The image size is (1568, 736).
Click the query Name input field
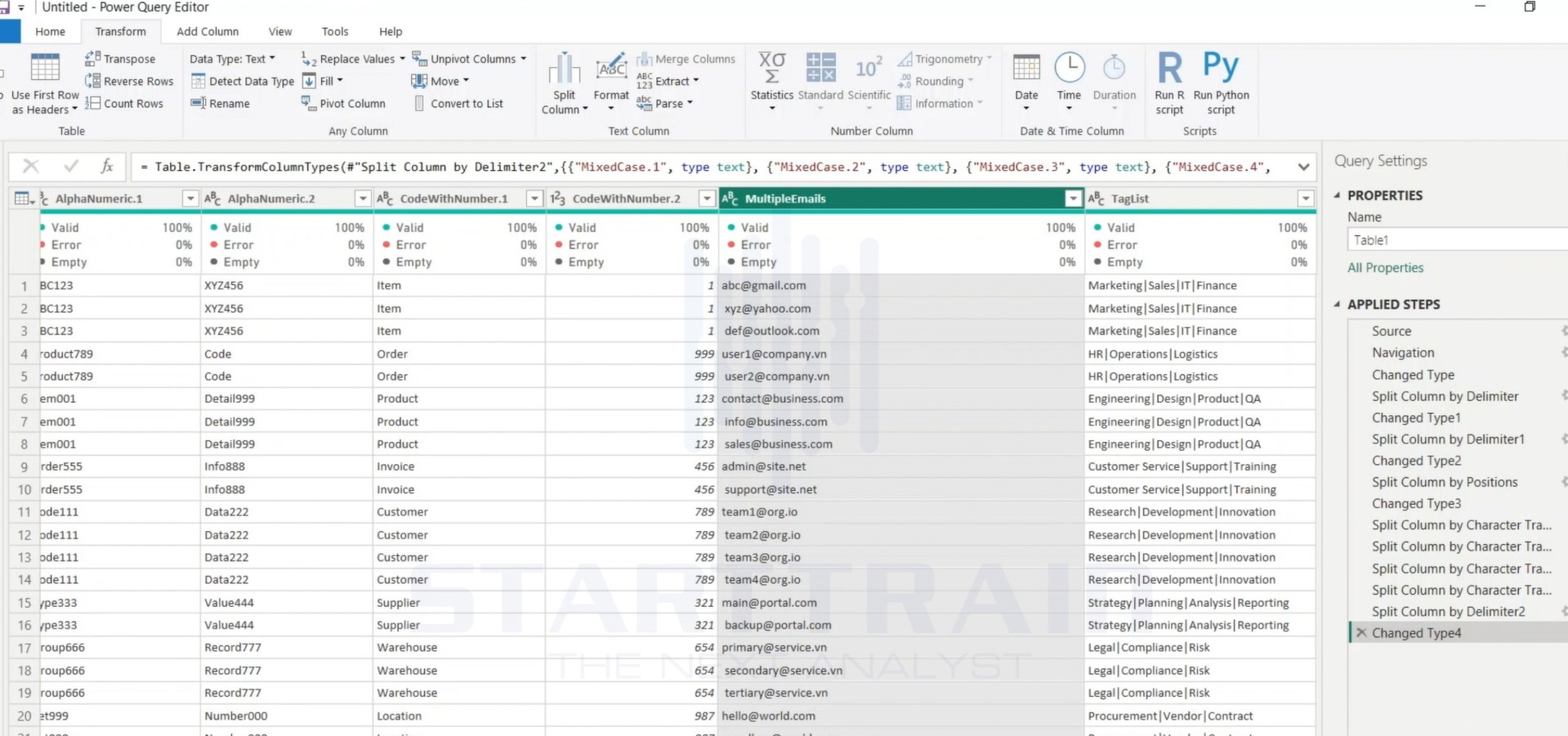[x=1457, y=240]
